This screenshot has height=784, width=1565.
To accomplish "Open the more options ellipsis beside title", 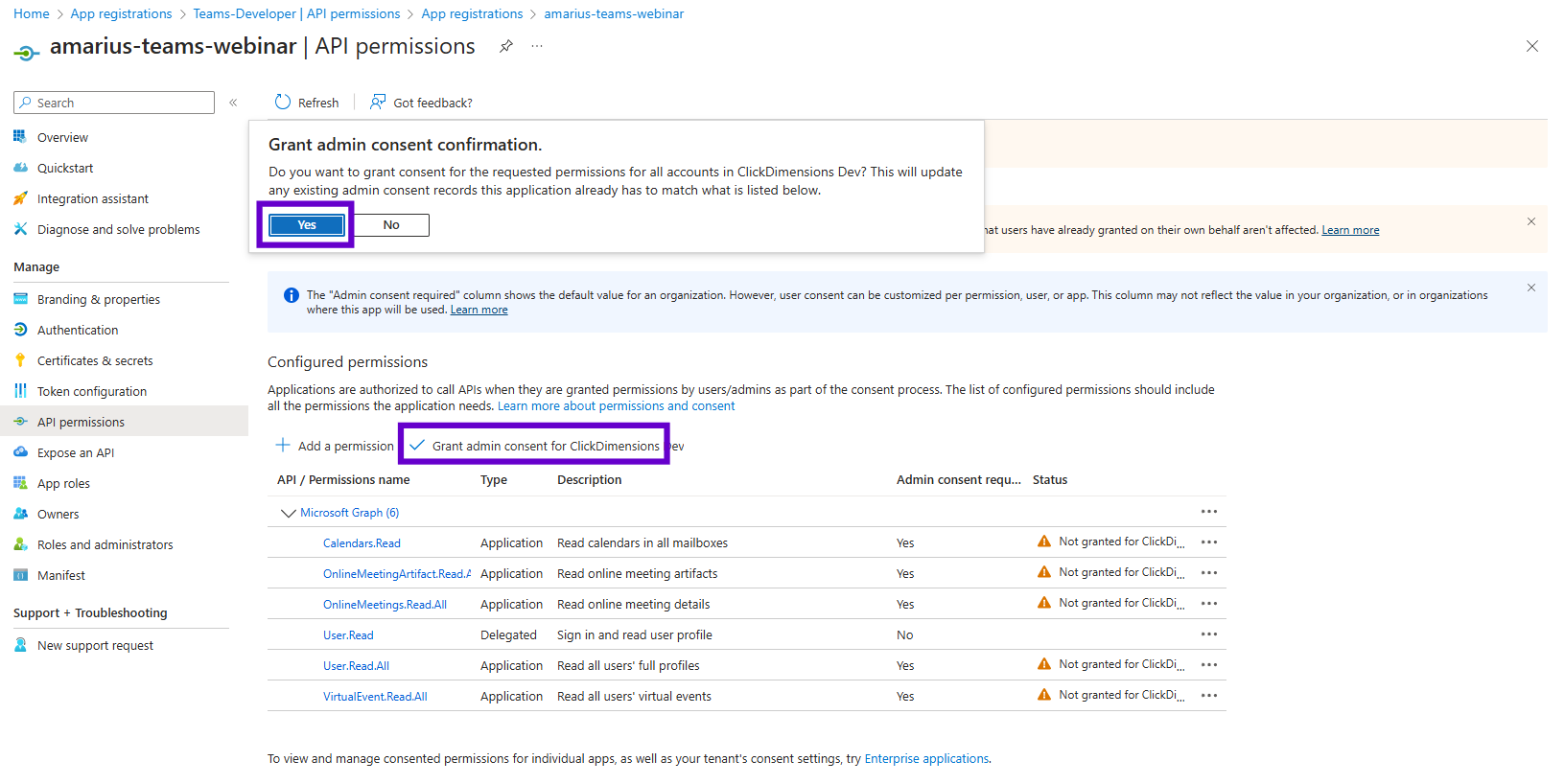I will [537, 46].
